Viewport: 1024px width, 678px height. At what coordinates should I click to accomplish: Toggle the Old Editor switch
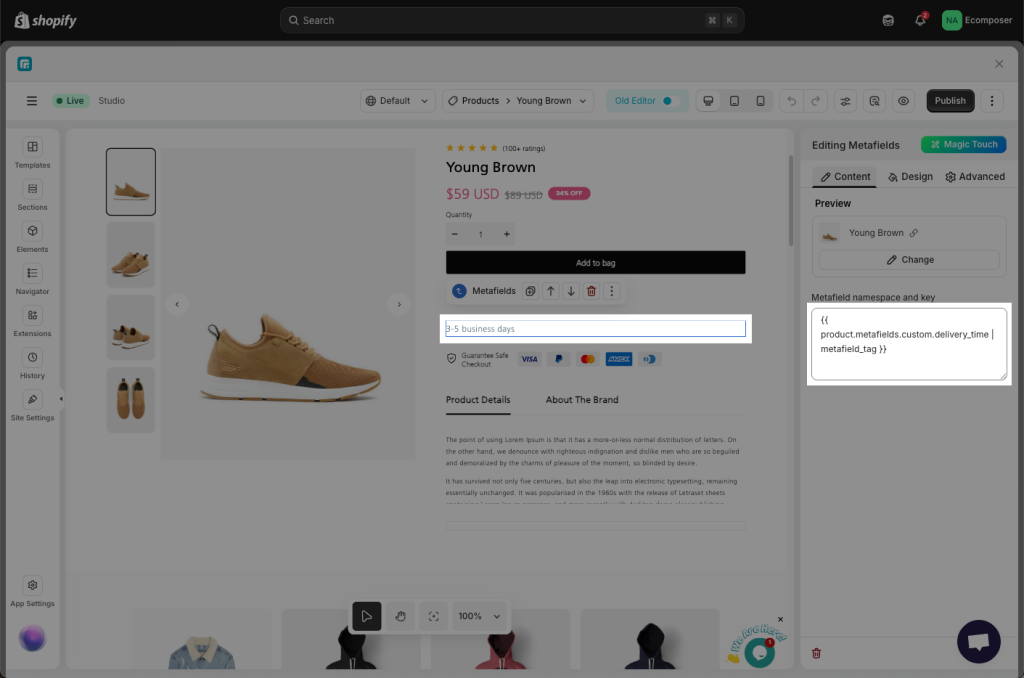pos(671,101)
